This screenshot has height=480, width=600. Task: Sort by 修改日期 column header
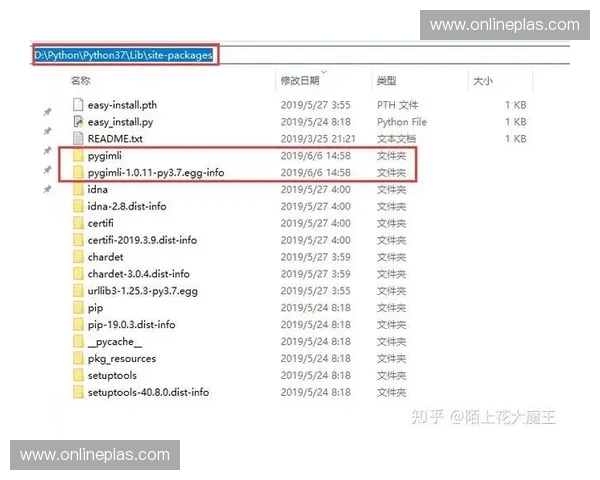(300, 80)
